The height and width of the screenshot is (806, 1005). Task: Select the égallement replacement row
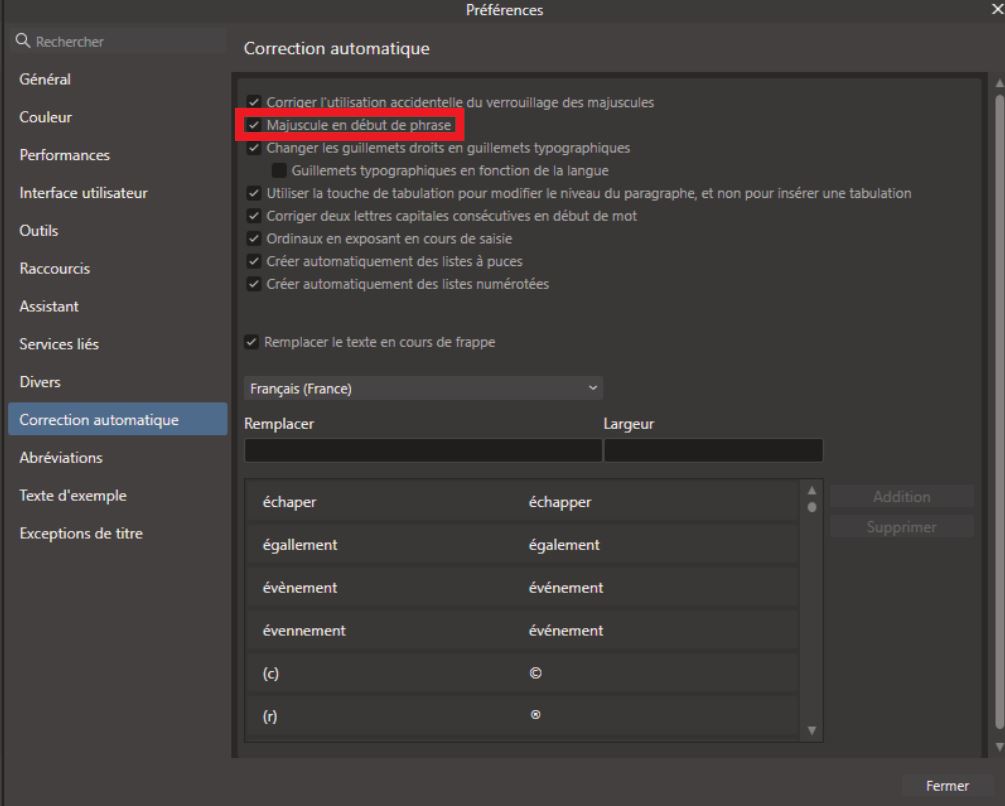522,545
